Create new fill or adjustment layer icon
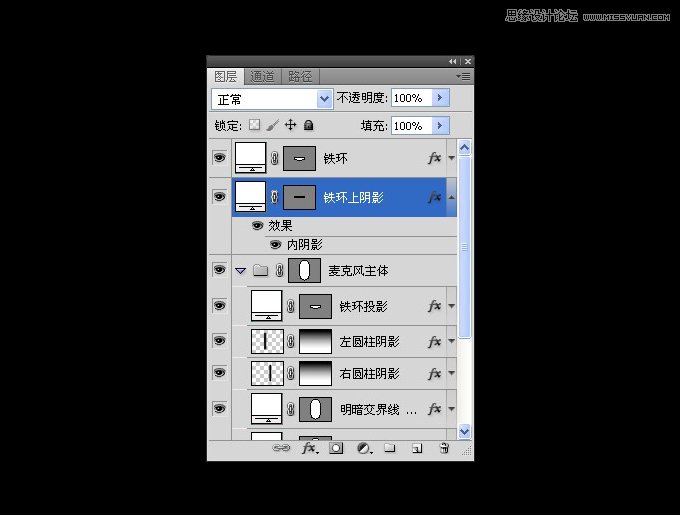Image resolution: width=680 pixels, height=515 pixels. [364, 448]
